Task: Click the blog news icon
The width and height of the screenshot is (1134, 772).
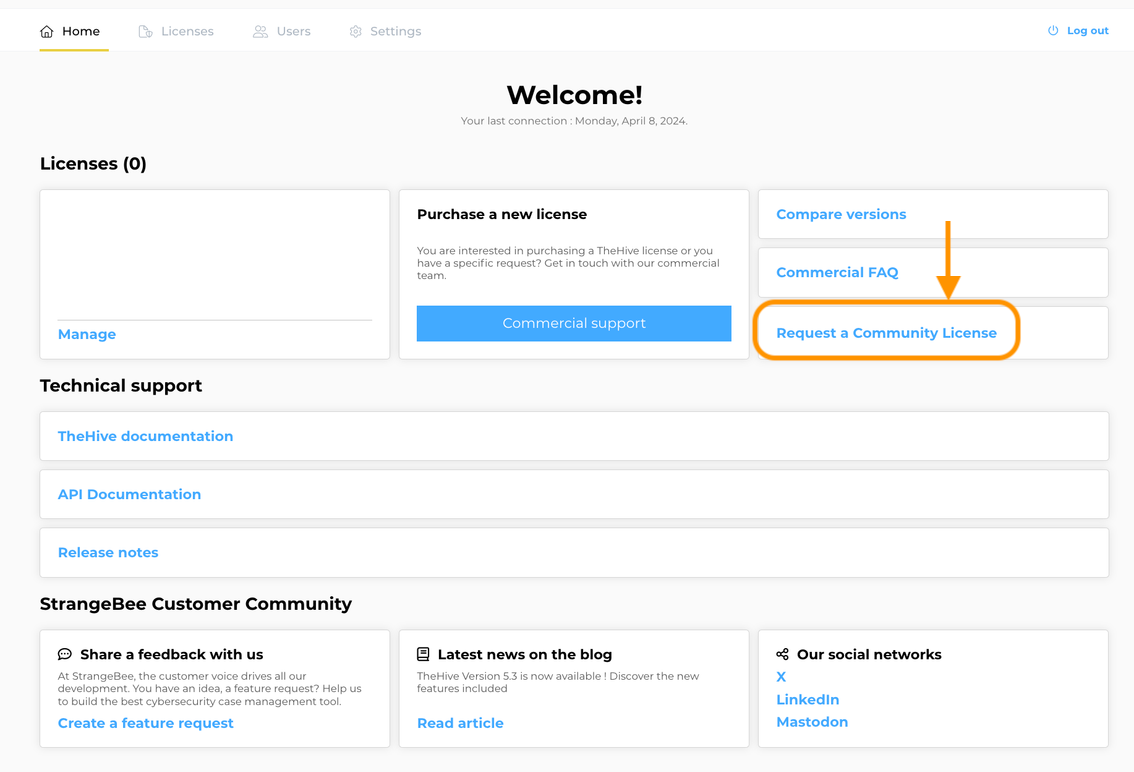Action: pos(422,653)
